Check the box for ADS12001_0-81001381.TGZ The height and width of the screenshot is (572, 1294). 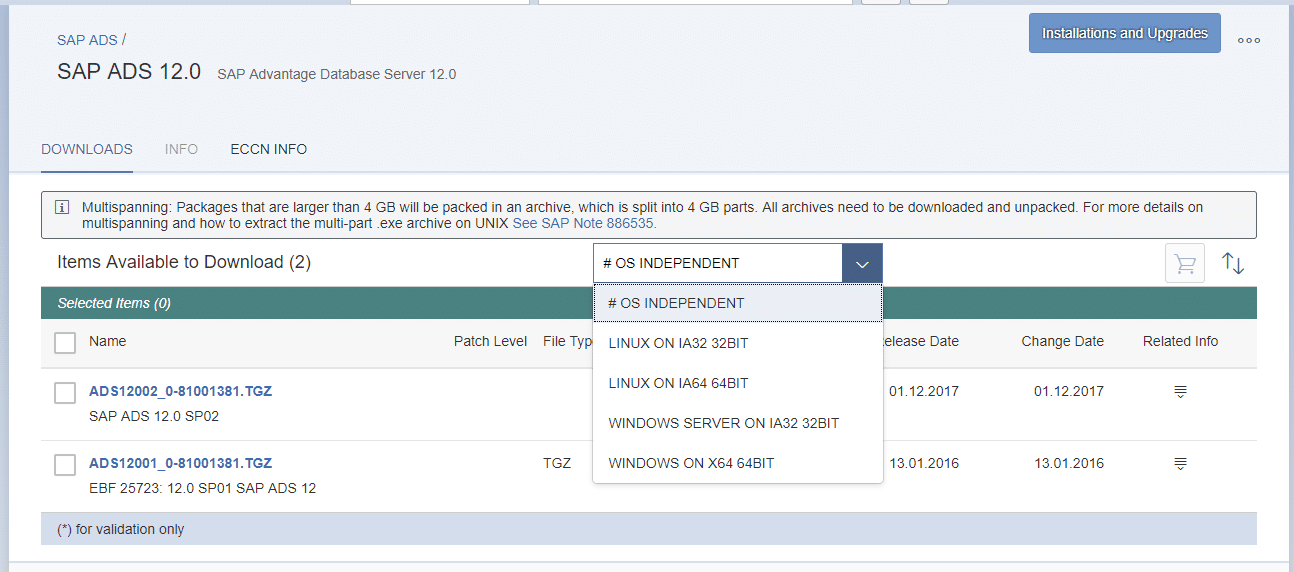pos(65,465)
